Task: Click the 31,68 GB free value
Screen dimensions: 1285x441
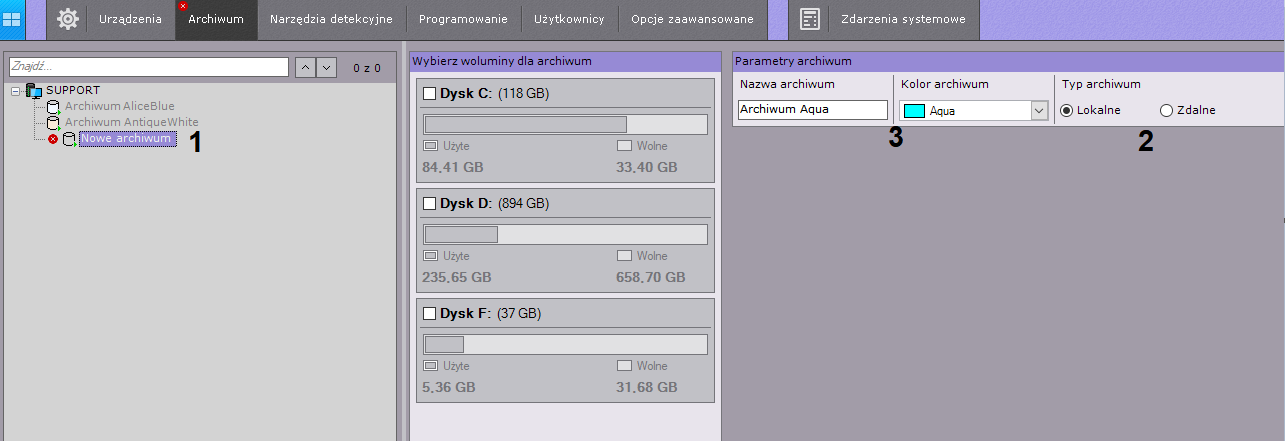Action: click(x=647, y=387)
